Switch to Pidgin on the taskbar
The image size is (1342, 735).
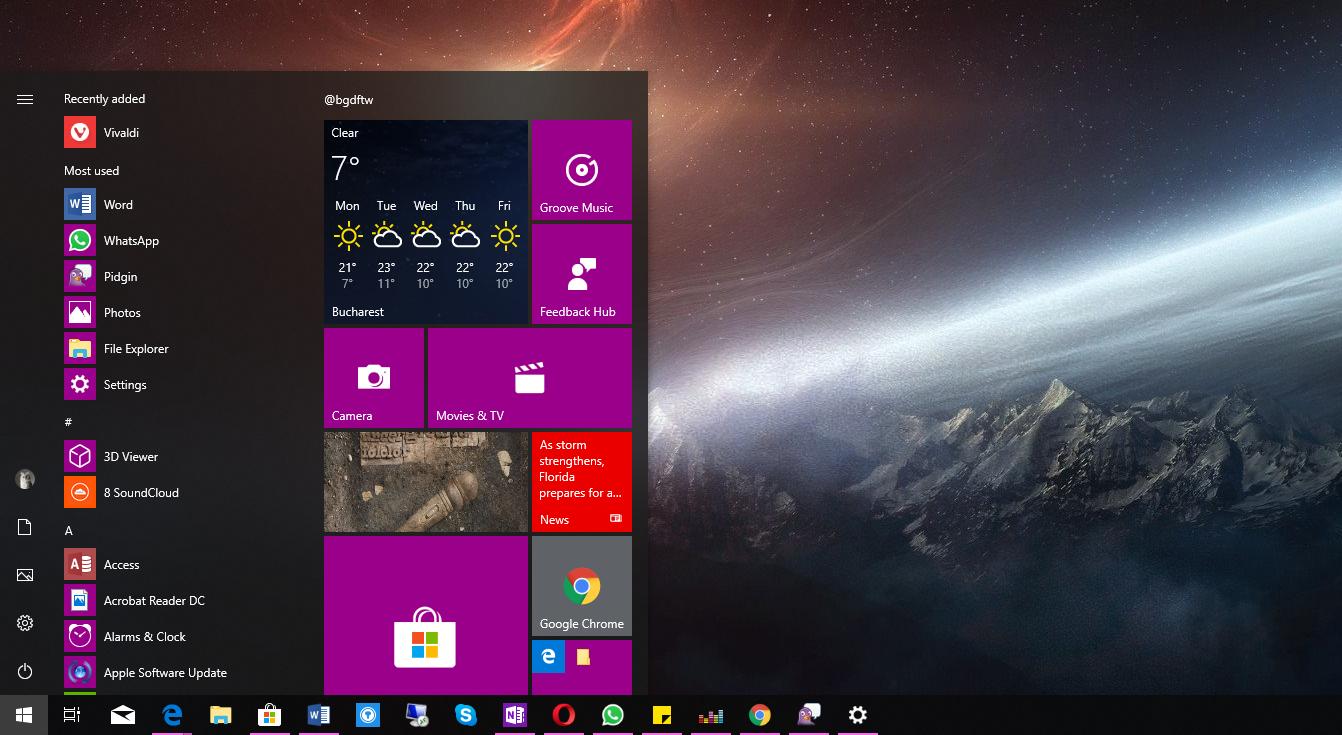[809, 715]
